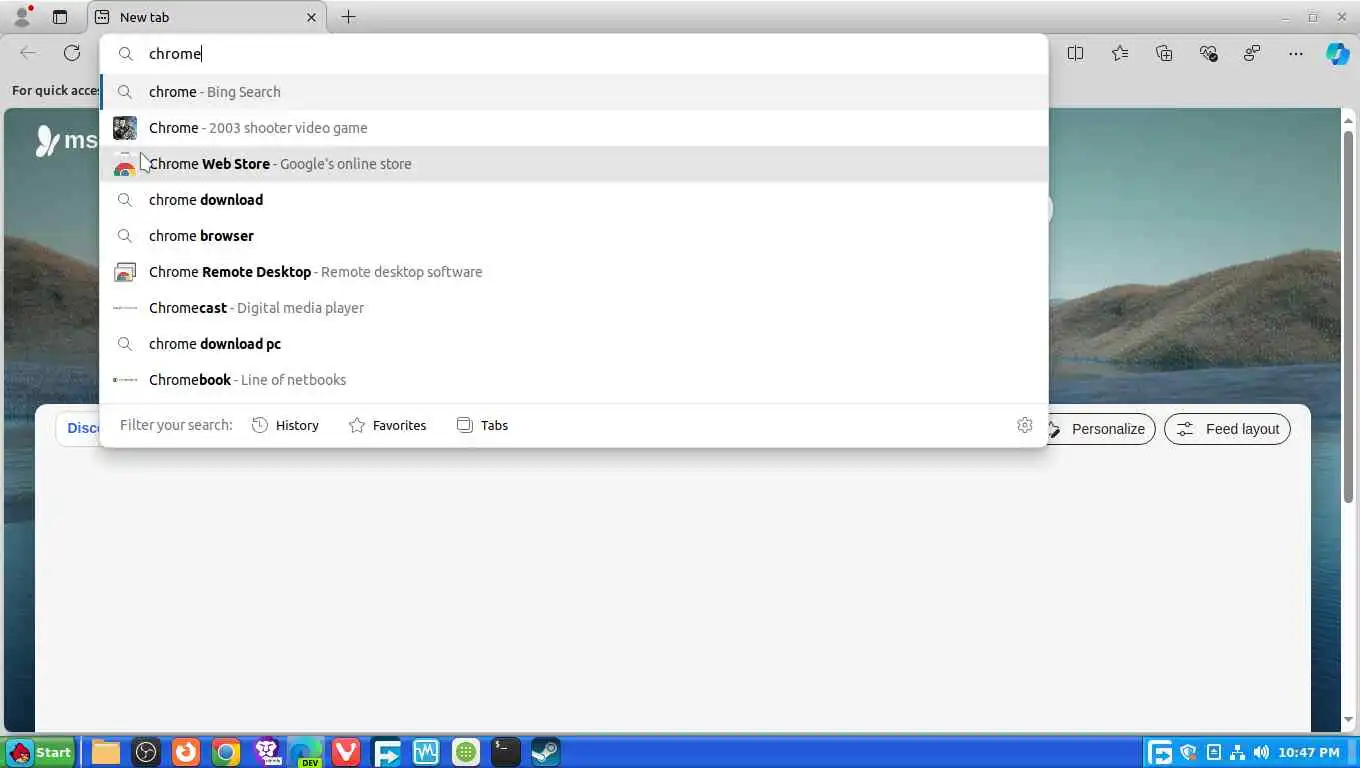Viewport: 1360px width, 768px height.
Task: Click the Chrome Remote Desktop favicon
Action: [125, 272]
